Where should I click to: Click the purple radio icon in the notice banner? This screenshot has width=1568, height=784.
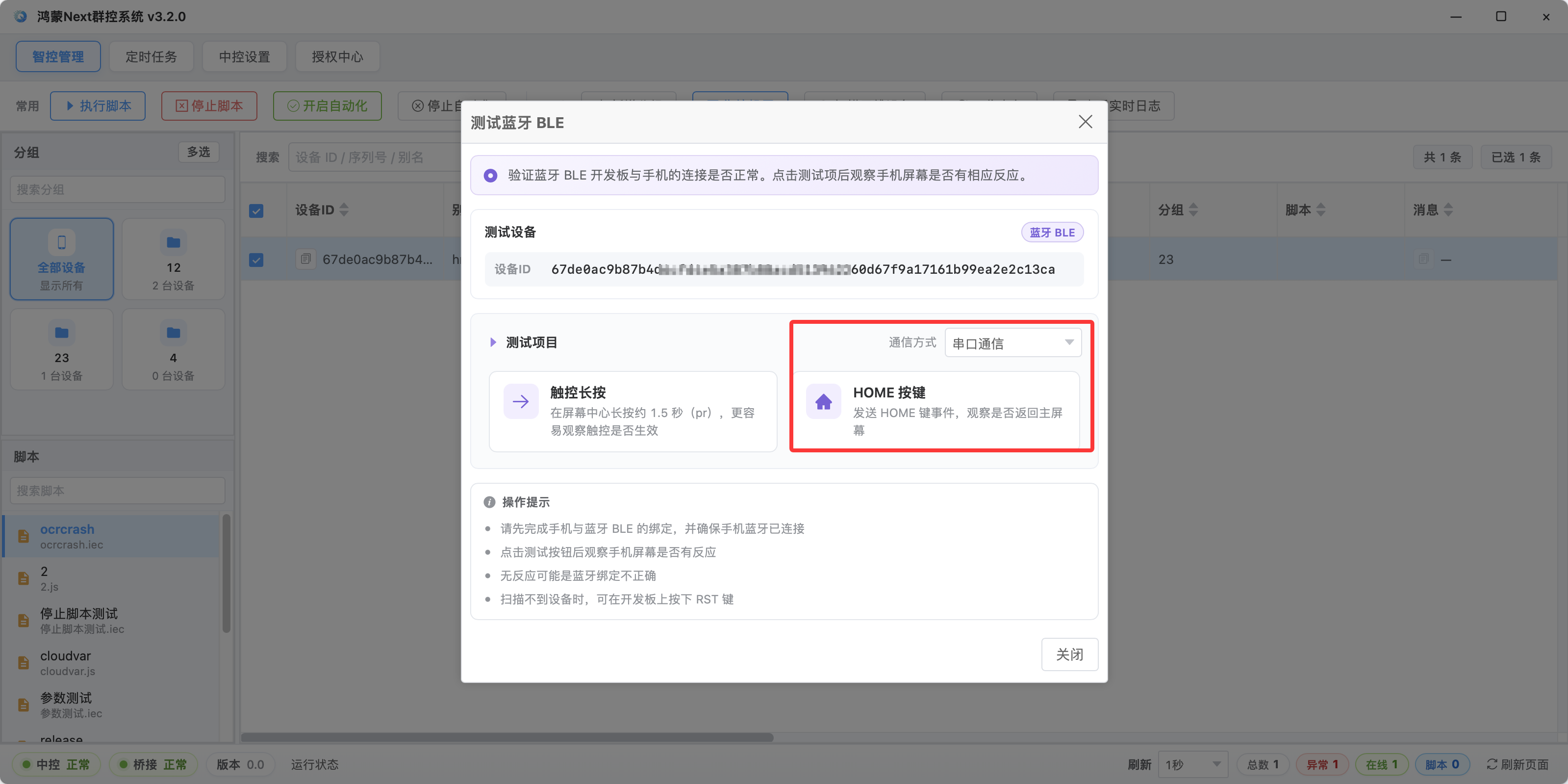coord(490,176)
